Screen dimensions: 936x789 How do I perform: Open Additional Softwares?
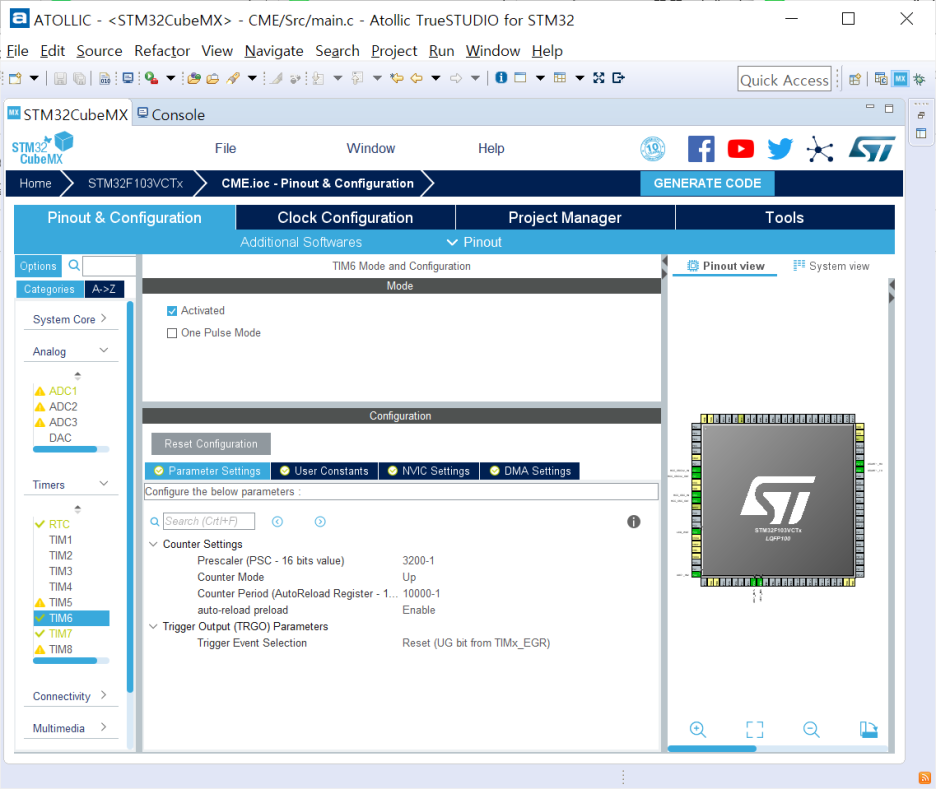click(301, 242)
